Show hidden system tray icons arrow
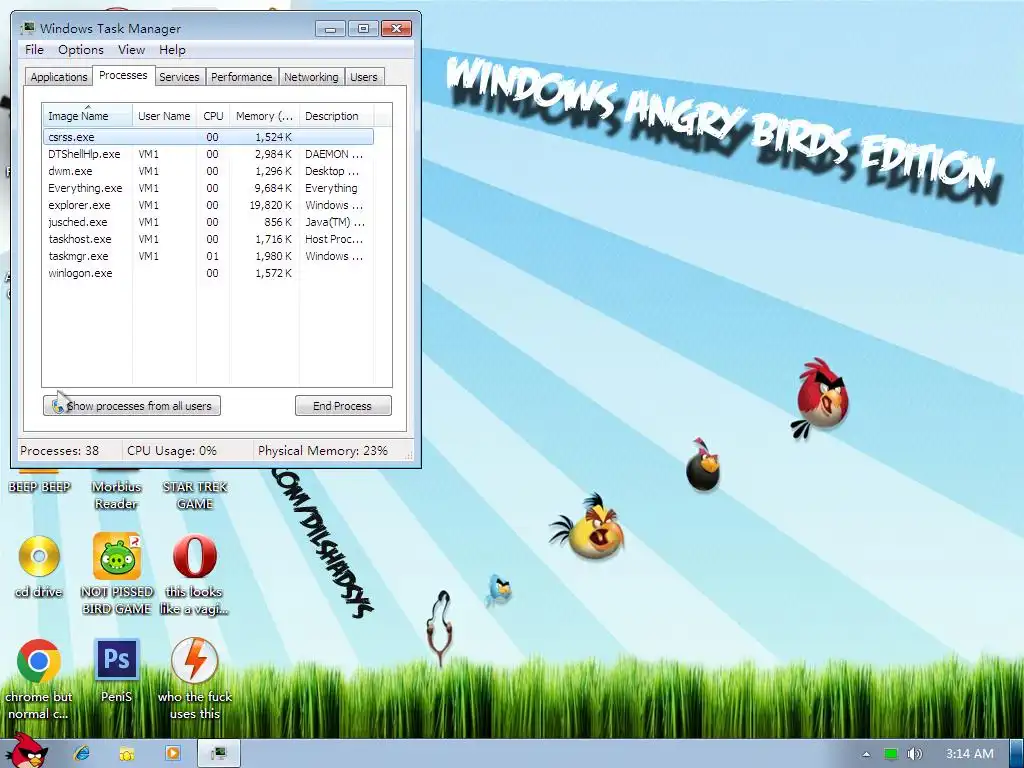 click(866, 754)
